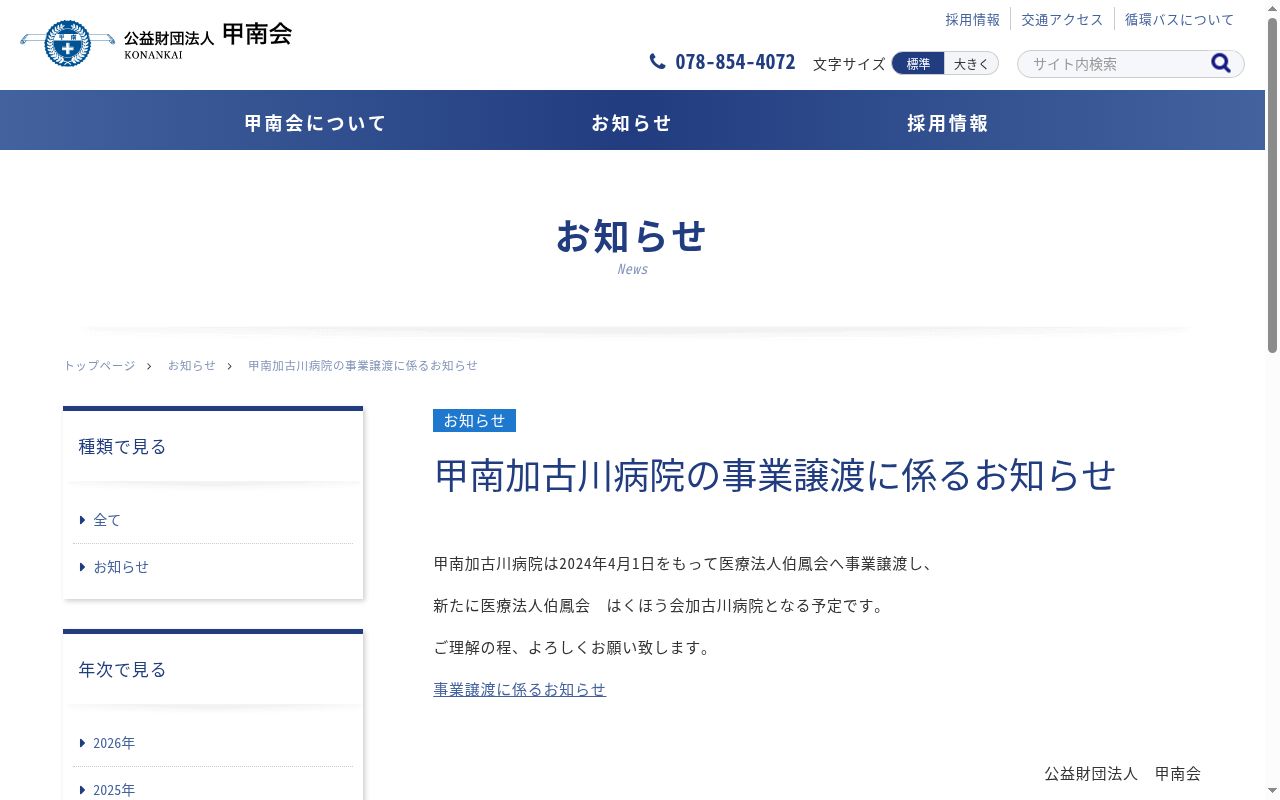Viewport: 1280px width, 800px height.
Task: Go to トップページ breadcrumb
Action: click(99, 366)
